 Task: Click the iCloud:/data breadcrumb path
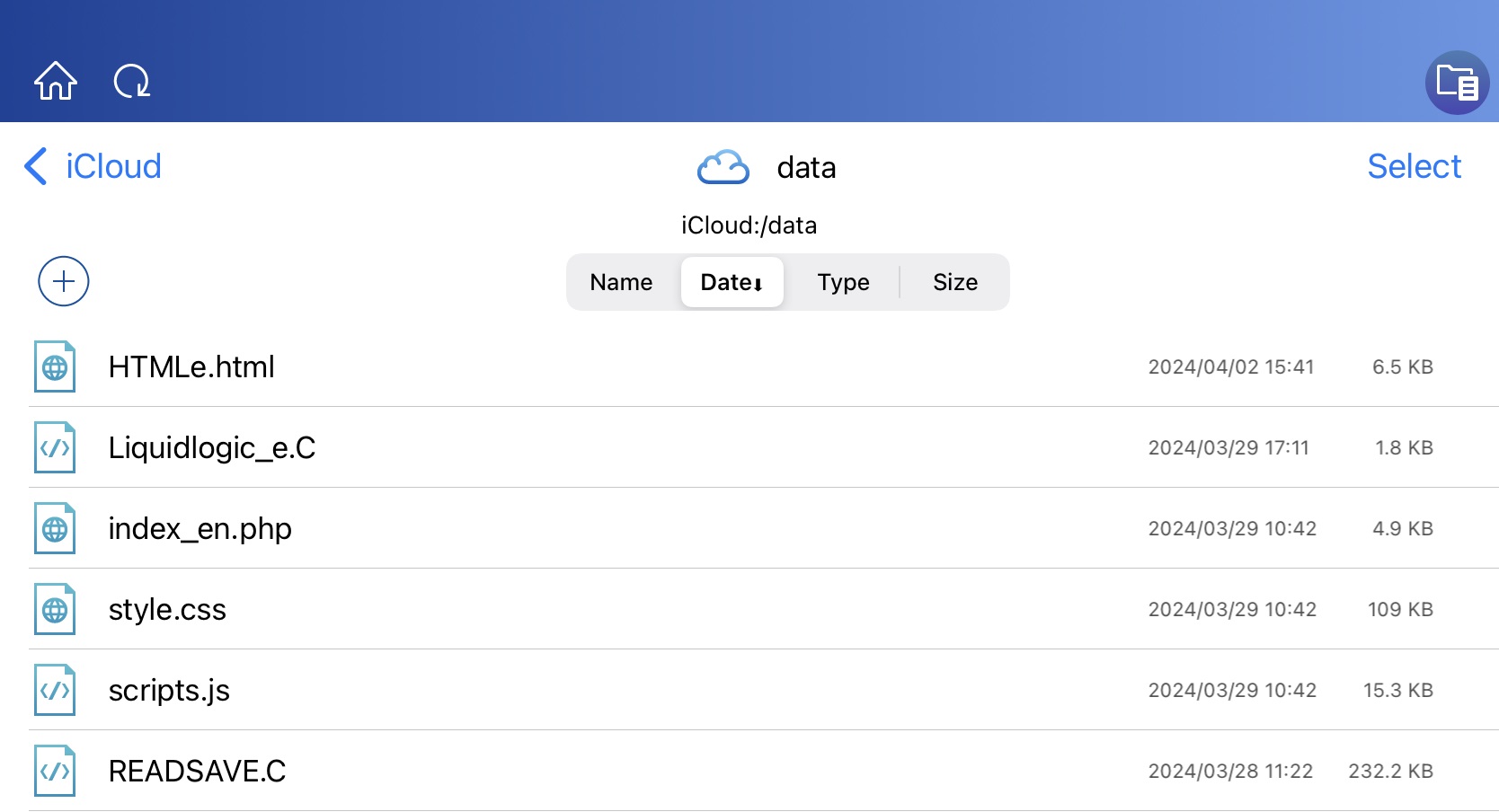pos(749,225)
